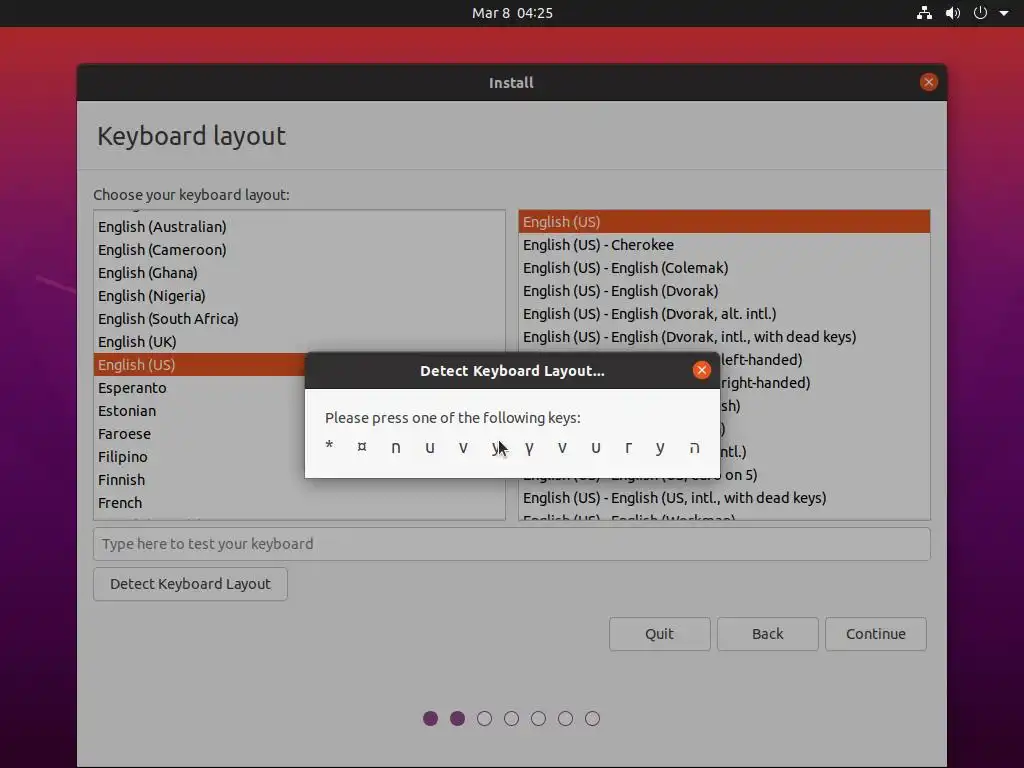This screenshot has height=768, width=1024.
Task: Select Finnish layout
Action: click(x=299, y=480)
